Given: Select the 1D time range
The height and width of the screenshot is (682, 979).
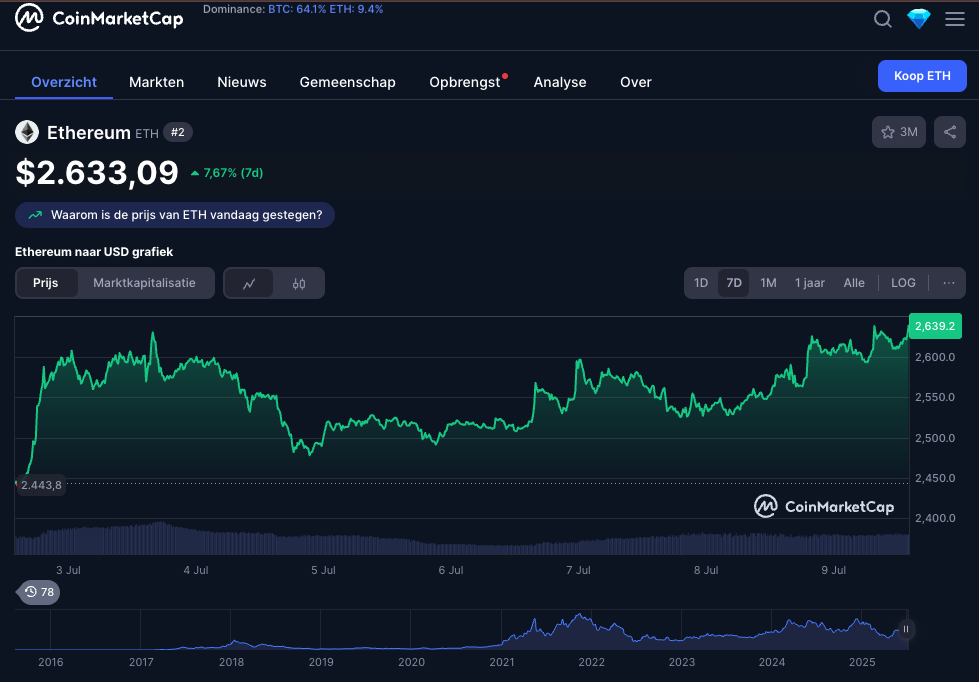Looking at the screenshot, I should [701, 283].
